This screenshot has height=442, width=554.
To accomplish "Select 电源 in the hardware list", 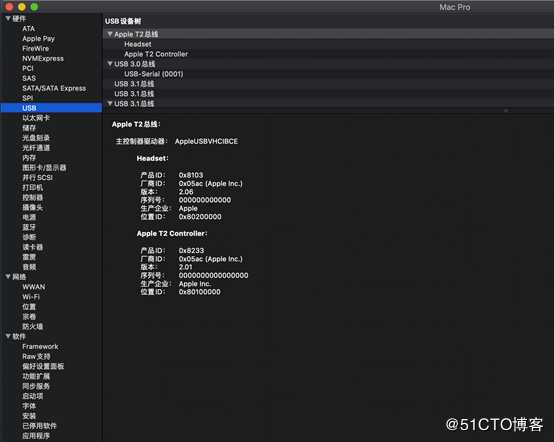I will [x=29, y=217].
